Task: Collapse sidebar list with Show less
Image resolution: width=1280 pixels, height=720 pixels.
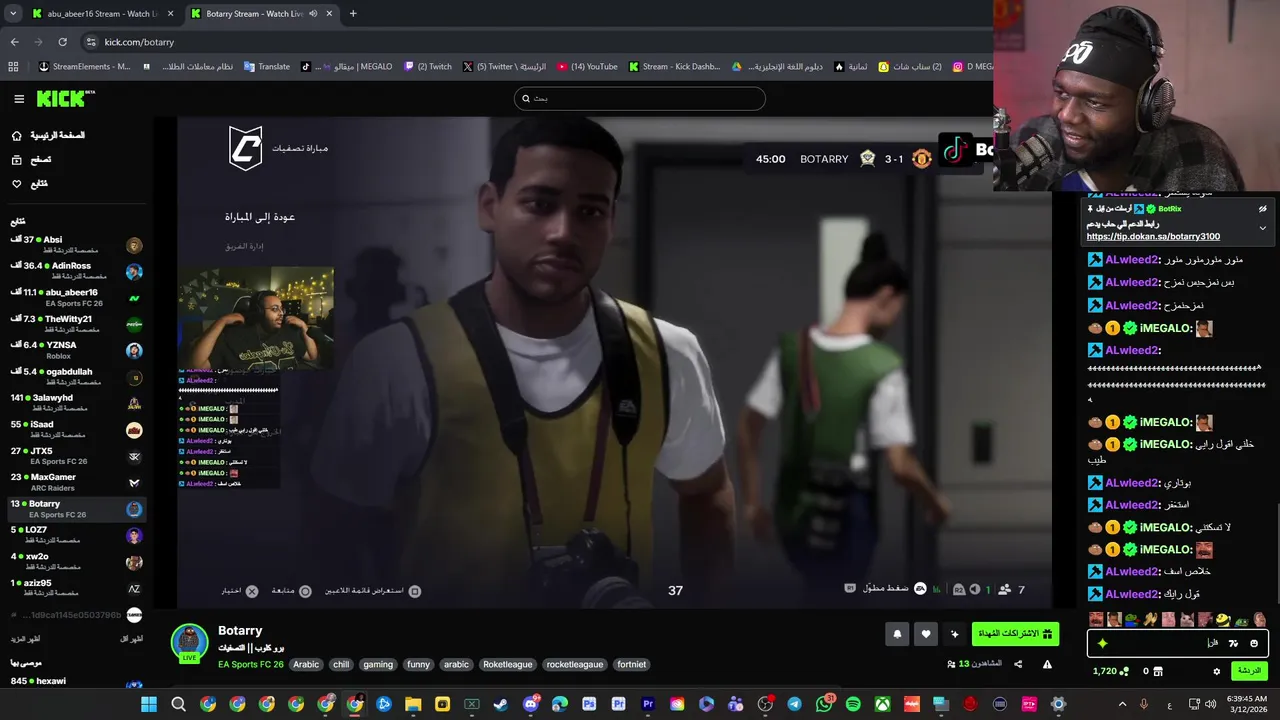Action: point(132,639)
